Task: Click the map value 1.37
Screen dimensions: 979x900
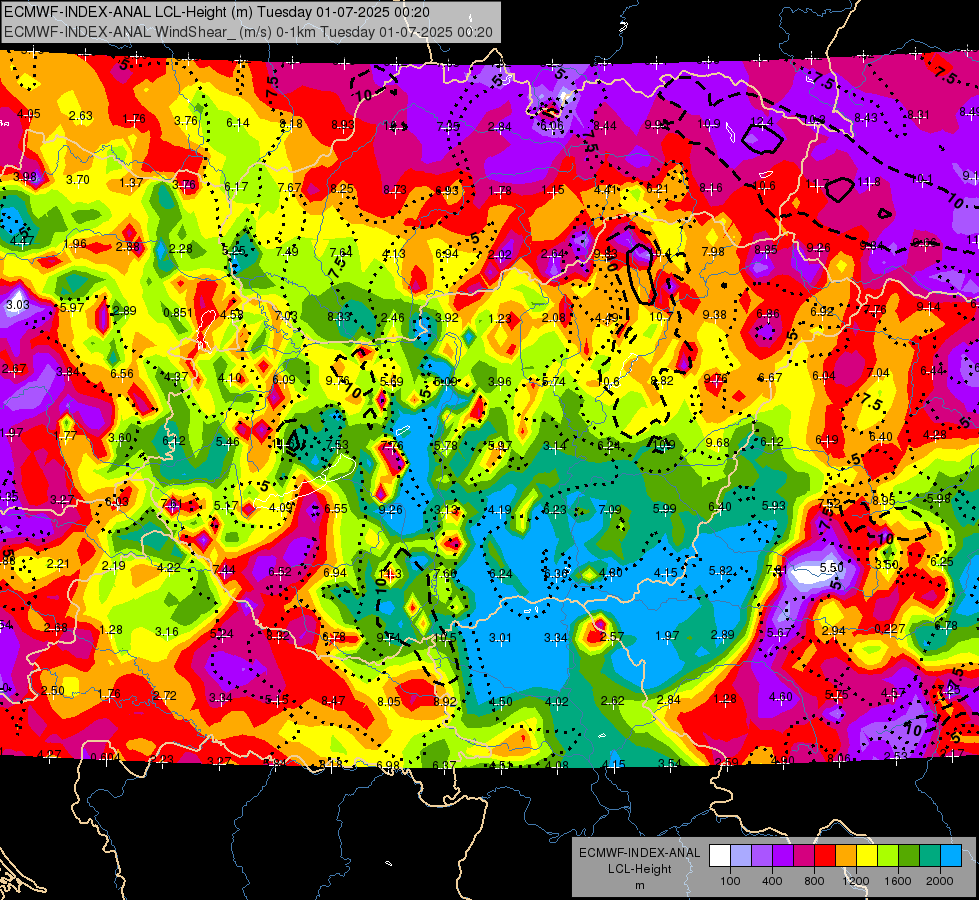Action: [131, 182]
